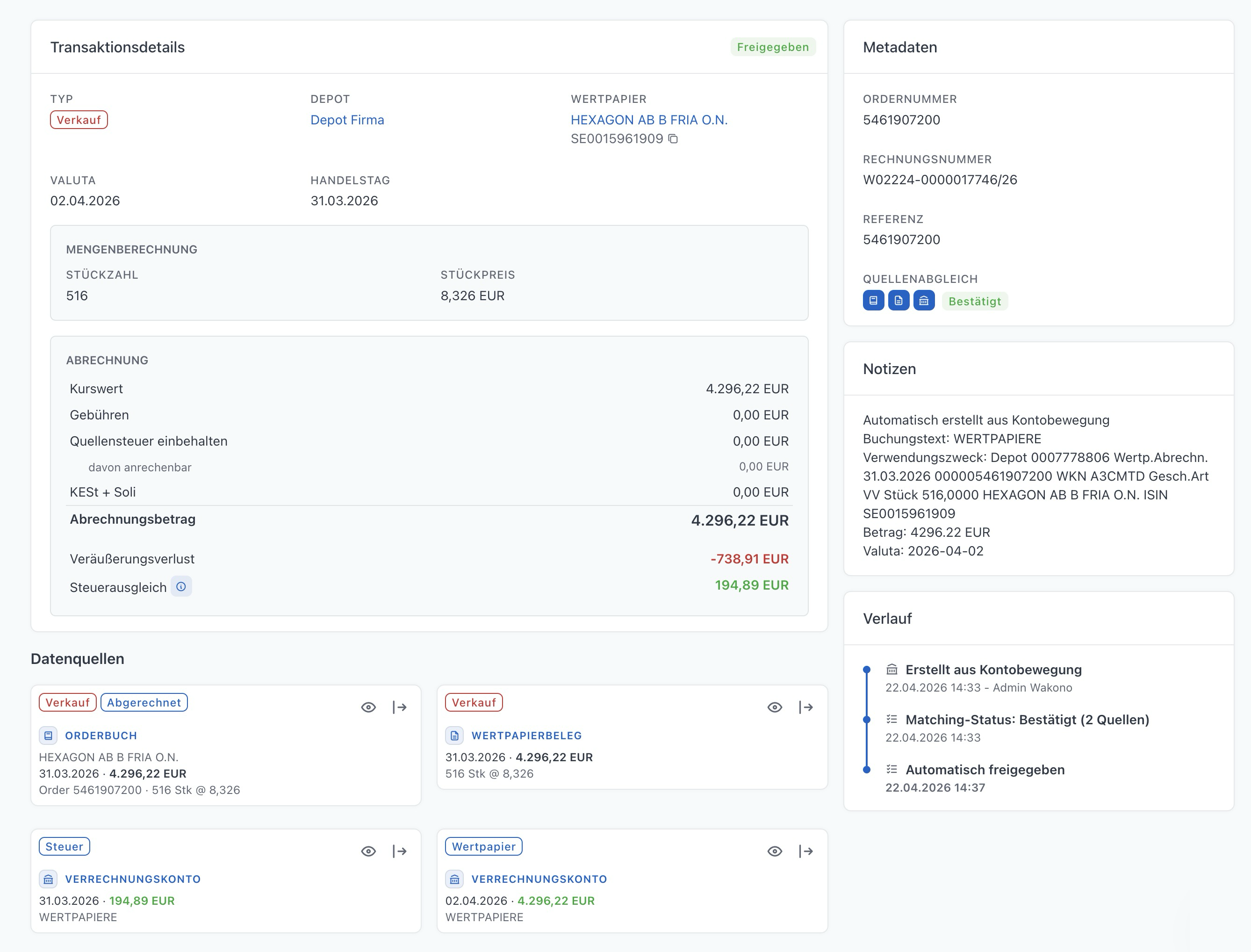Click the Bestätigt badge under Quellenabgleich
1251x952 pixels.
pos(975,301)
